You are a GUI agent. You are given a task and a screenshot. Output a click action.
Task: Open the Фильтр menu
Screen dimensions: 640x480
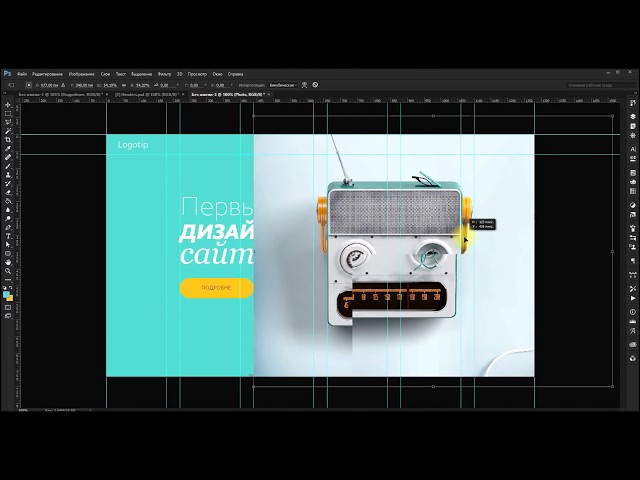coord(164,74)
